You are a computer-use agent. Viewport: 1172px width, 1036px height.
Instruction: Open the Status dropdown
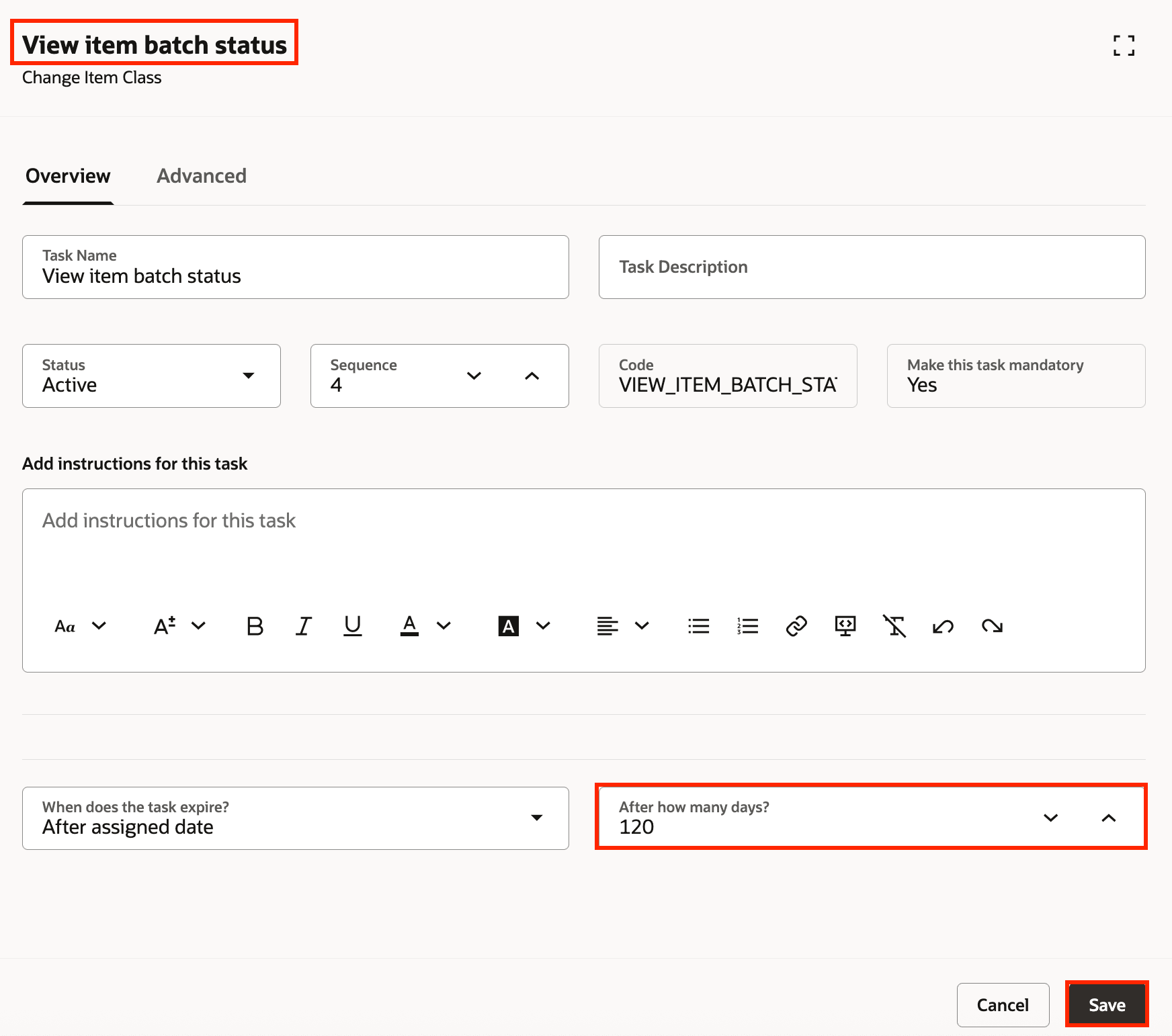(249, 376)
